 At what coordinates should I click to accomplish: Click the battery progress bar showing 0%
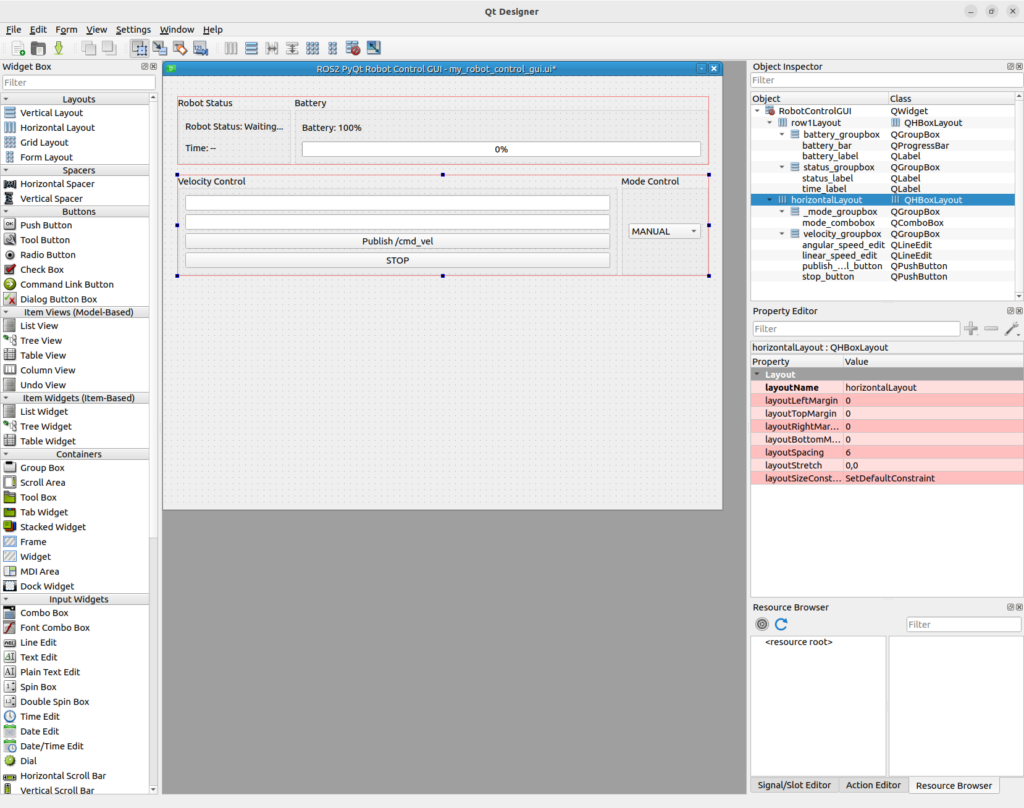(x=501, y=149)
